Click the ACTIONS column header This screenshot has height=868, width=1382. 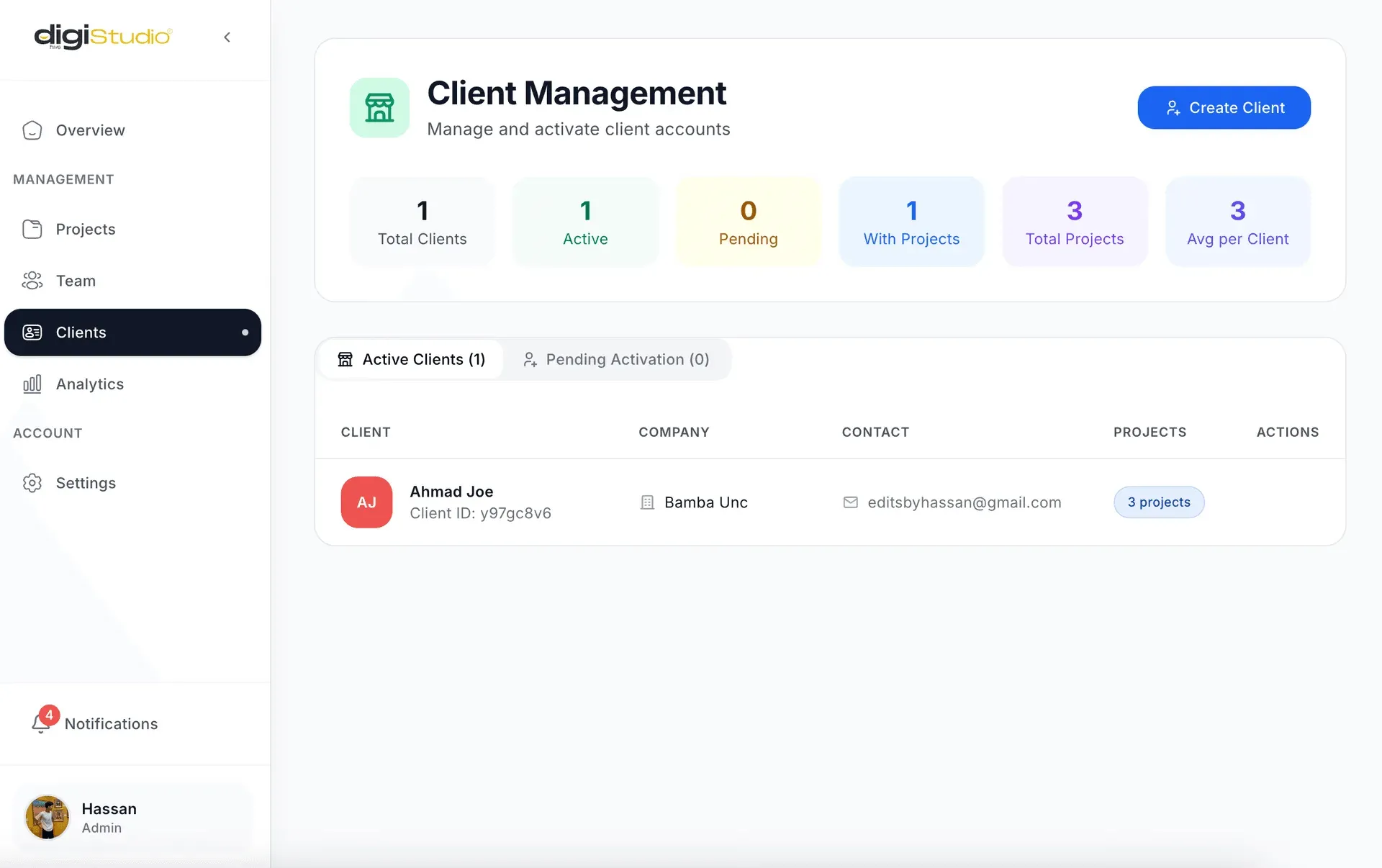[x=1288, y=432]
